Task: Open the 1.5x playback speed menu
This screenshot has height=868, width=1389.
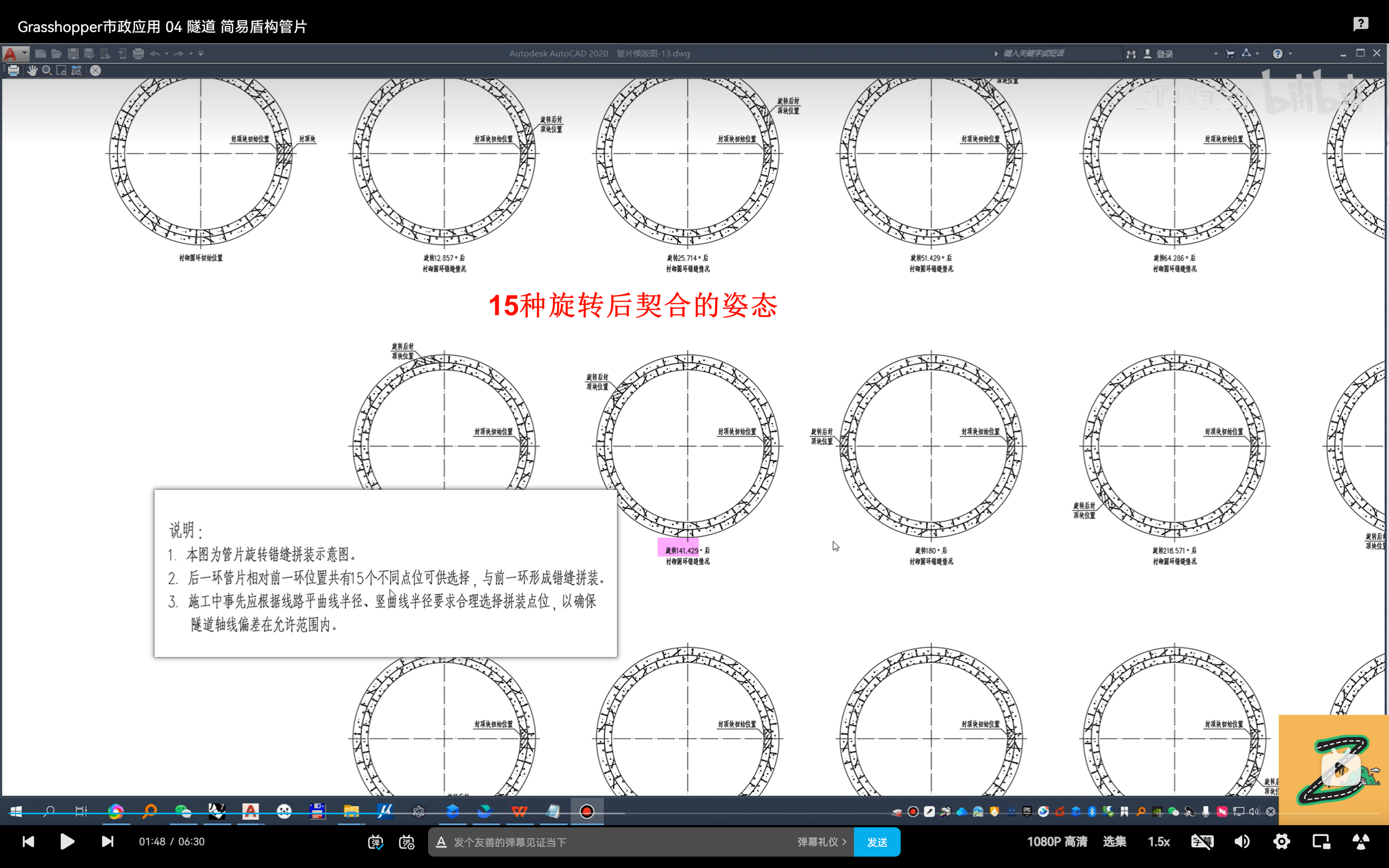Action: [x=1158, y=841]
